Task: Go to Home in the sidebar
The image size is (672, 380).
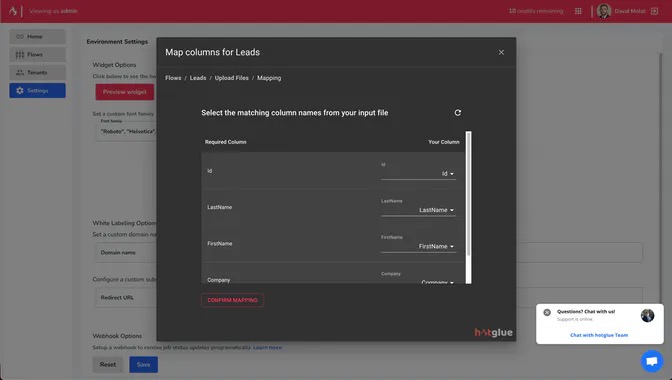Action: click(38, 37)
